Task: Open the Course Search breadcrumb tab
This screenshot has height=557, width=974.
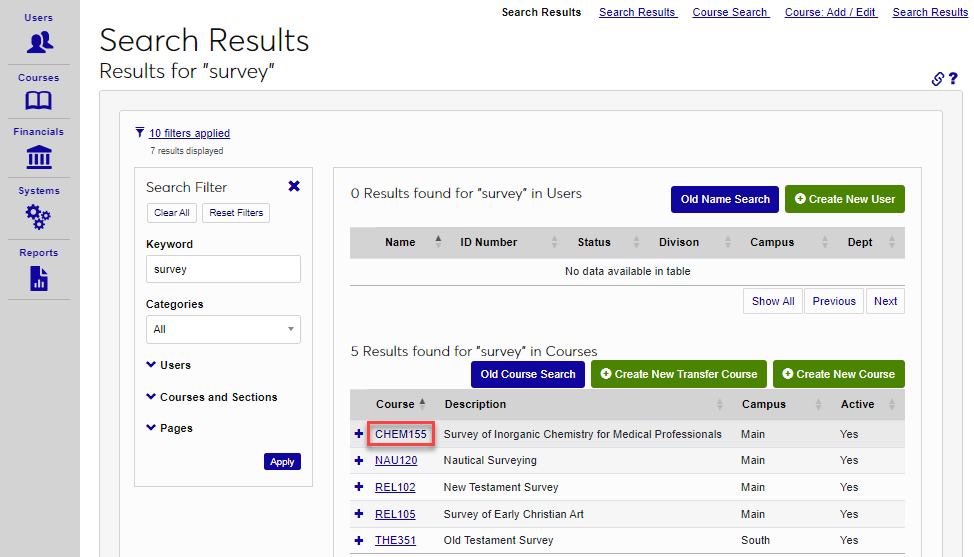Action: pos(730,12)
